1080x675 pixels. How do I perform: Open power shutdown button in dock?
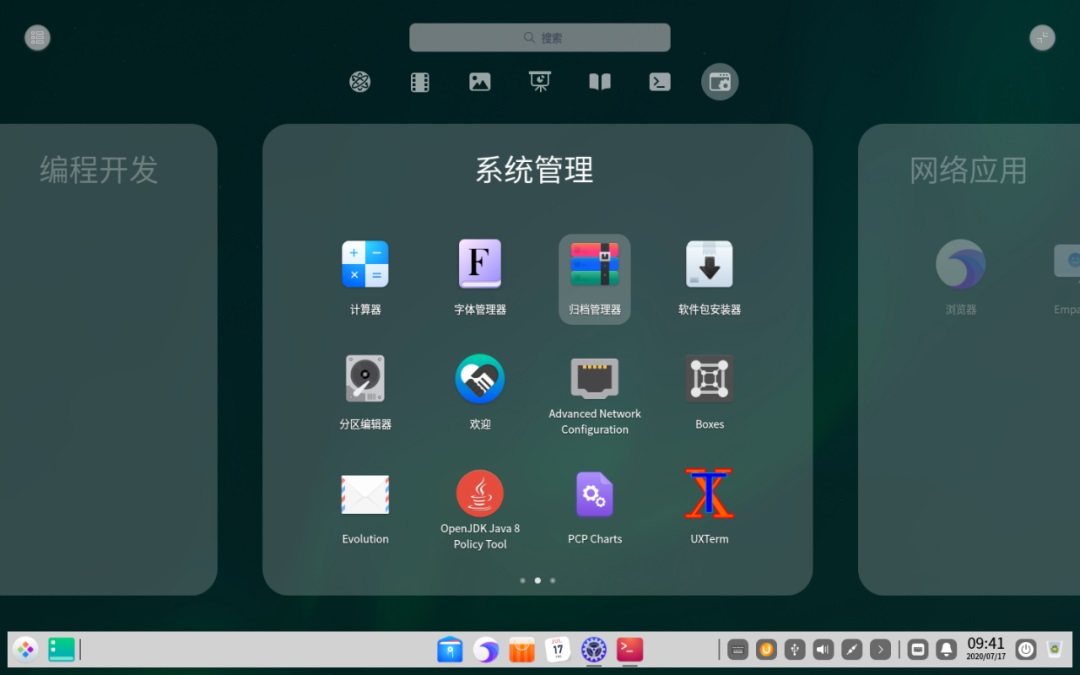tap(1026, 650)
